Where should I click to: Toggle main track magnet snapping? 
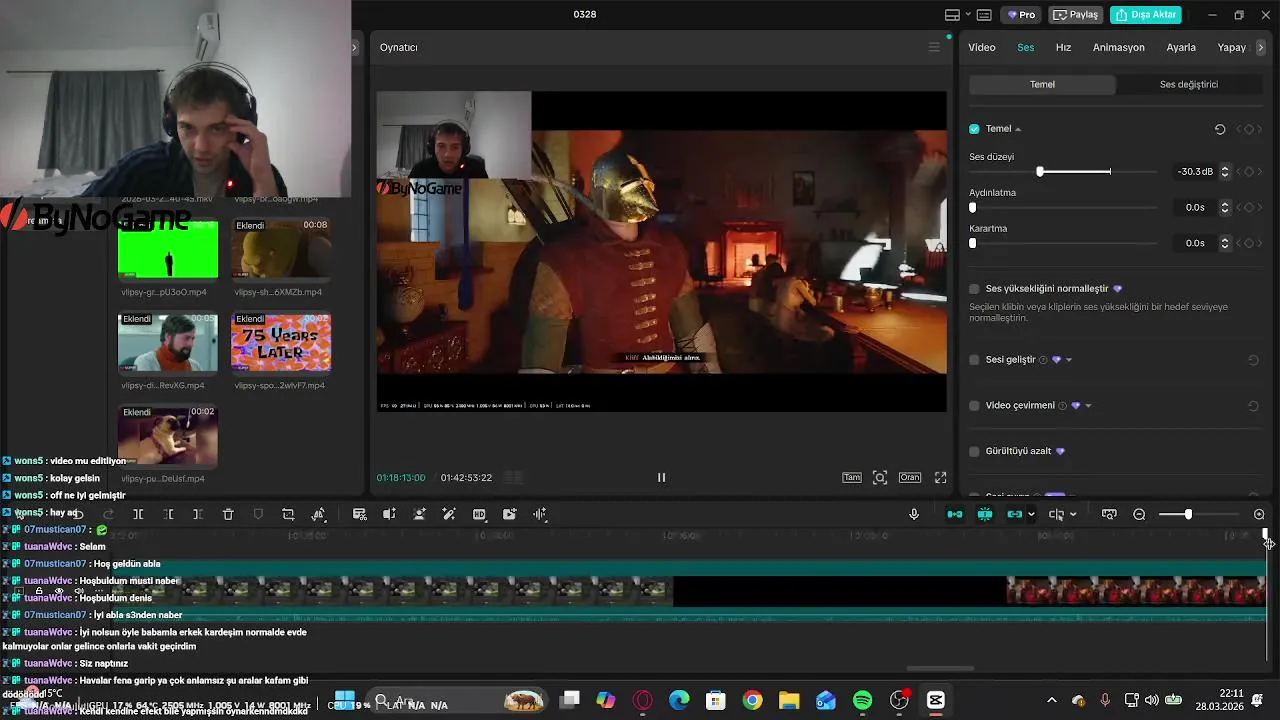point(955,514)
